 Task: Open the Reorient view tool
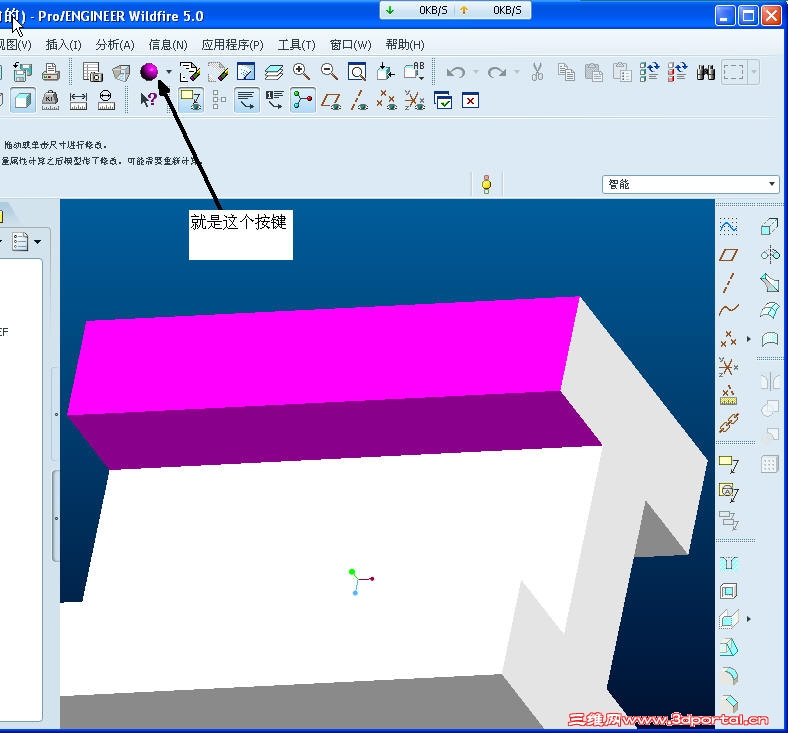(x=385, y=72)
